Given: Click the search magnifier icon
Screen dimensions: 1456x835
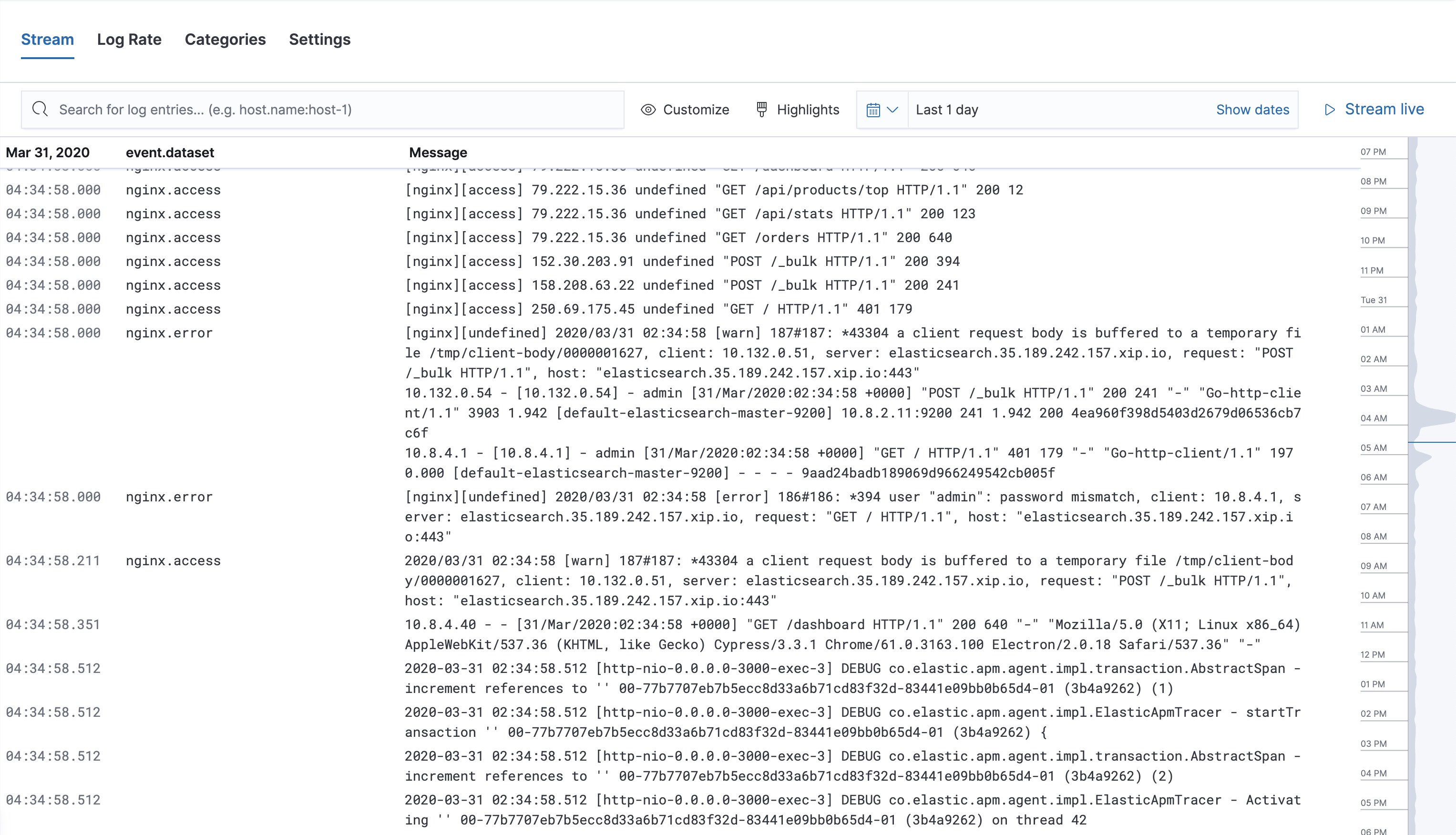Looking at the screenshot, I should 40,109.
